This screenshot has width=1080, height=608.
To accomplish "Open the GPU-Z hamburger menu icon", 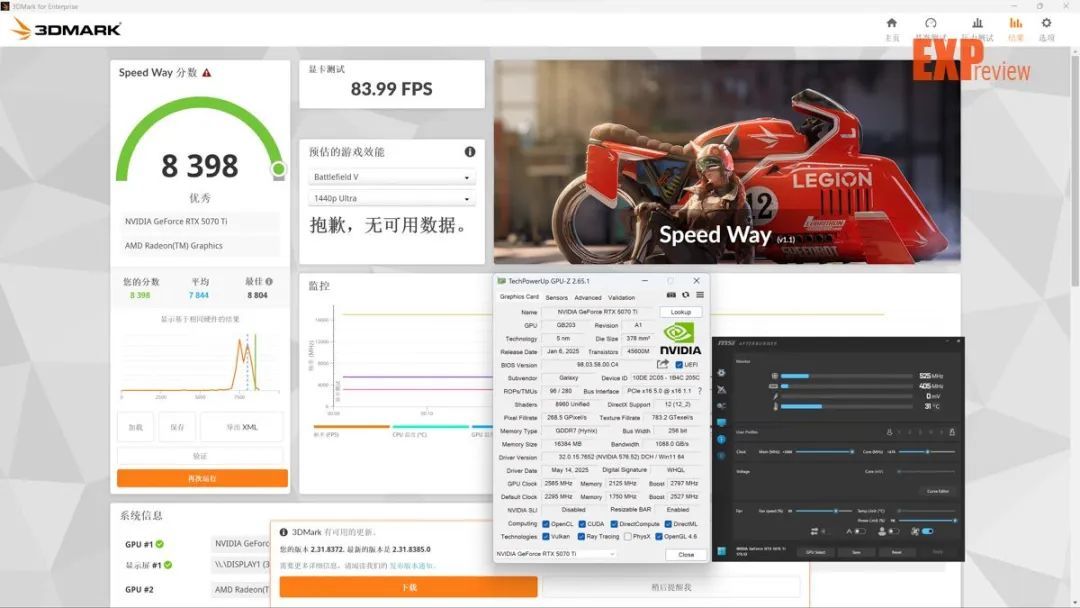I will (700, 295).
